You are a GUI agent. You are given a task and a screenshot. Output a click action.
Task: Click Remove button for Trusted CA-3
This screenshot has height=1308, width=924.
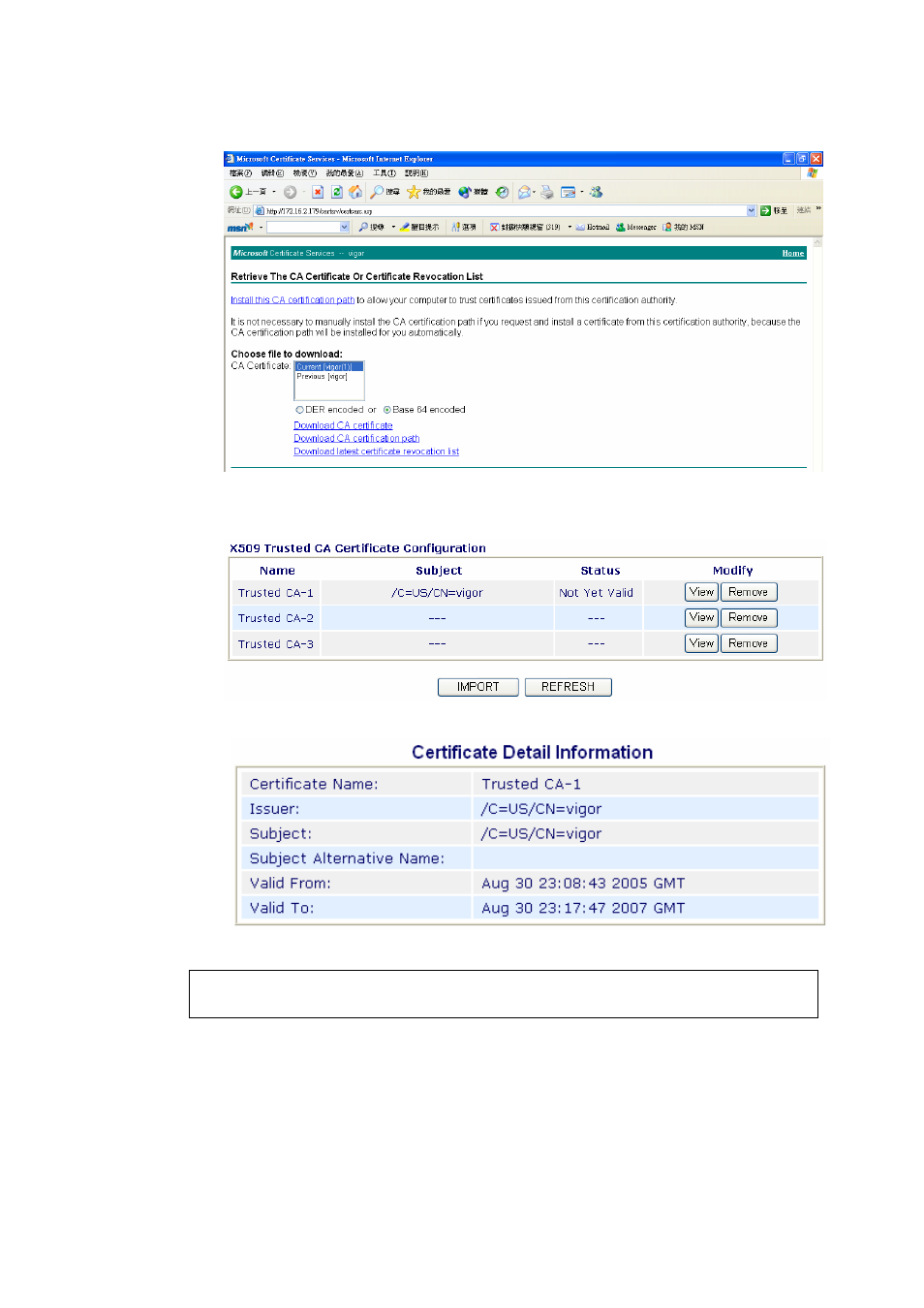[x=749, y=643]
